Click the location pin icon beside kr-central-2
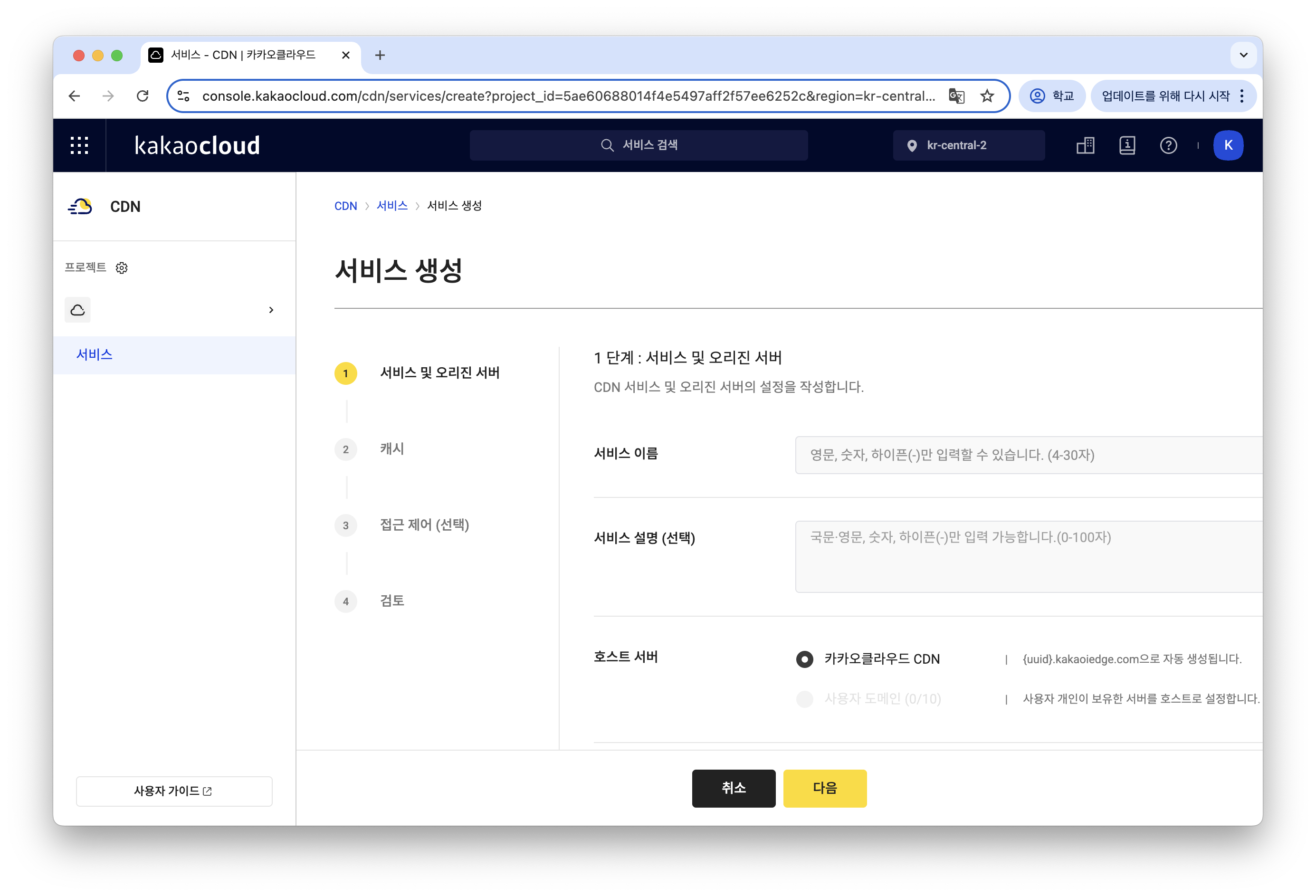The image size is (1316, 896). point(912,145)
